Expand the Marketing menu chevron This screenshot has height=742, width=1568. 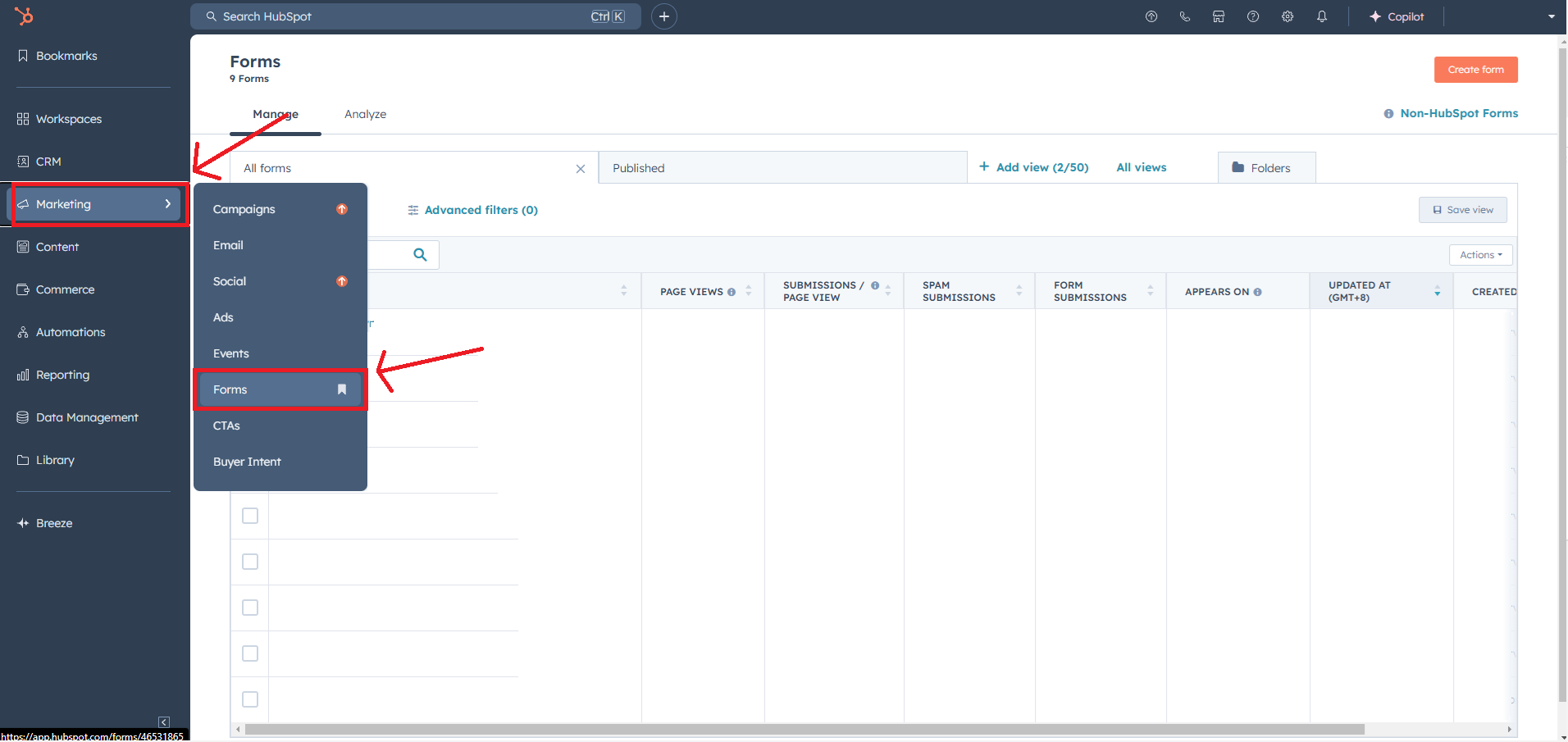168,203
